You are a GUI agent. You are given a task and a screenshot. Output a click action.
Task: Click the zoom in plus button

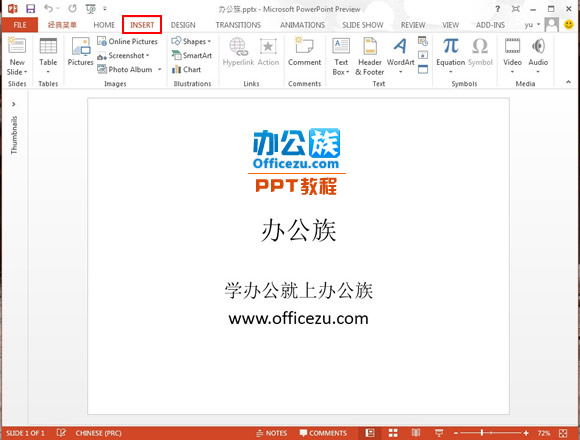click(526, 433)
